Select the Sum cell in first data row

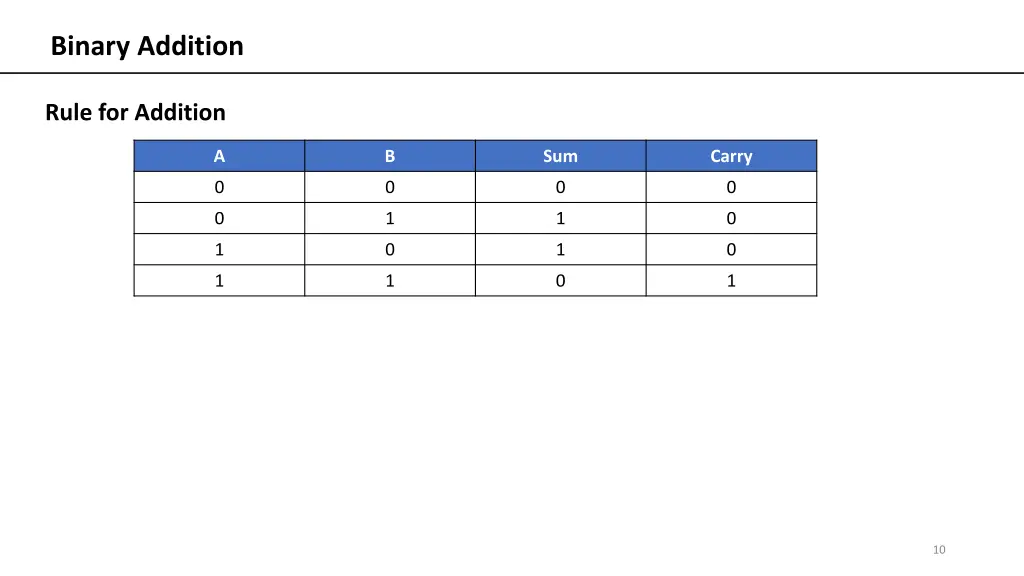561,187
